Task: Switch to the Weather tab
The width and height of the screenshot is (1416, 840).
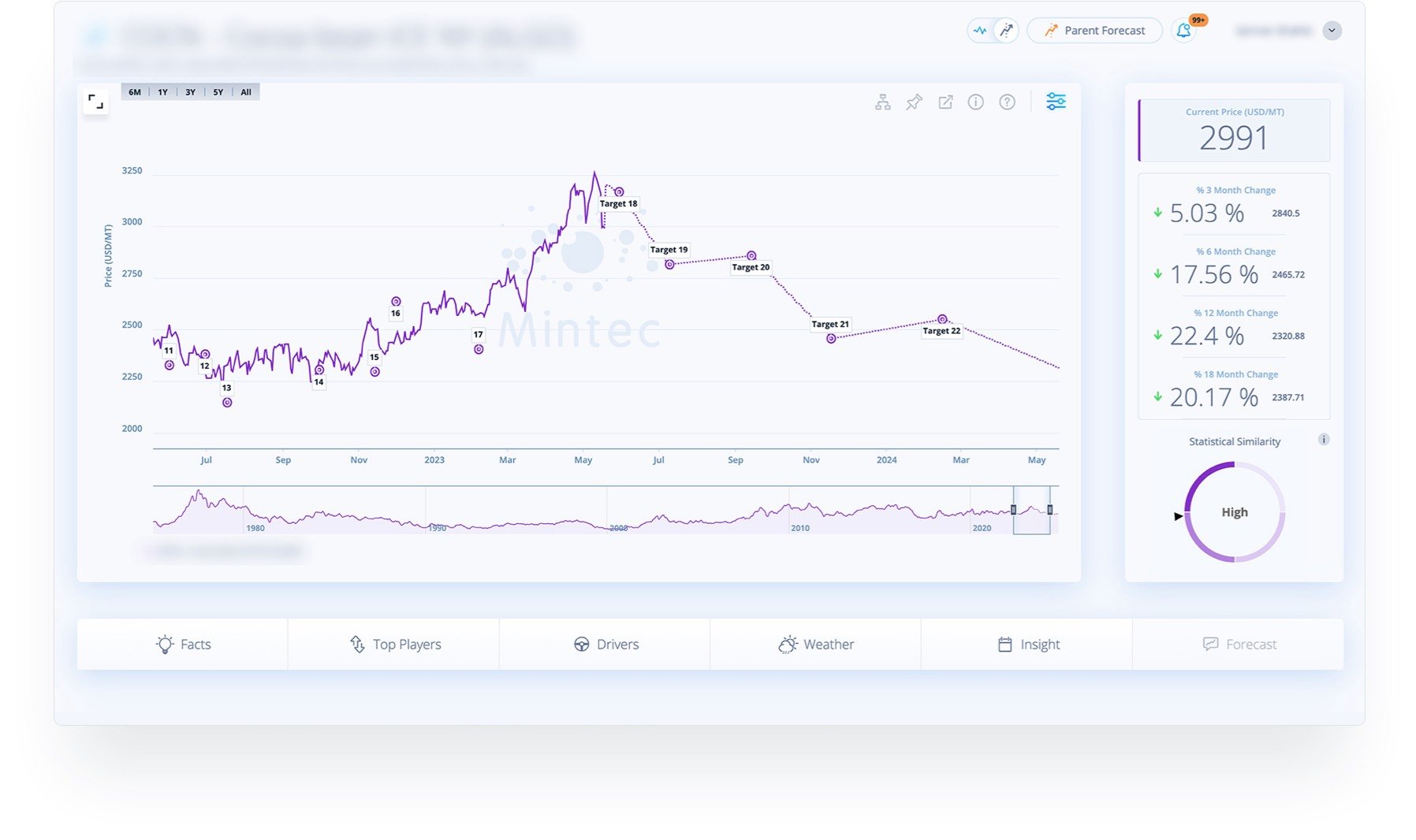Action: [816, 644]
